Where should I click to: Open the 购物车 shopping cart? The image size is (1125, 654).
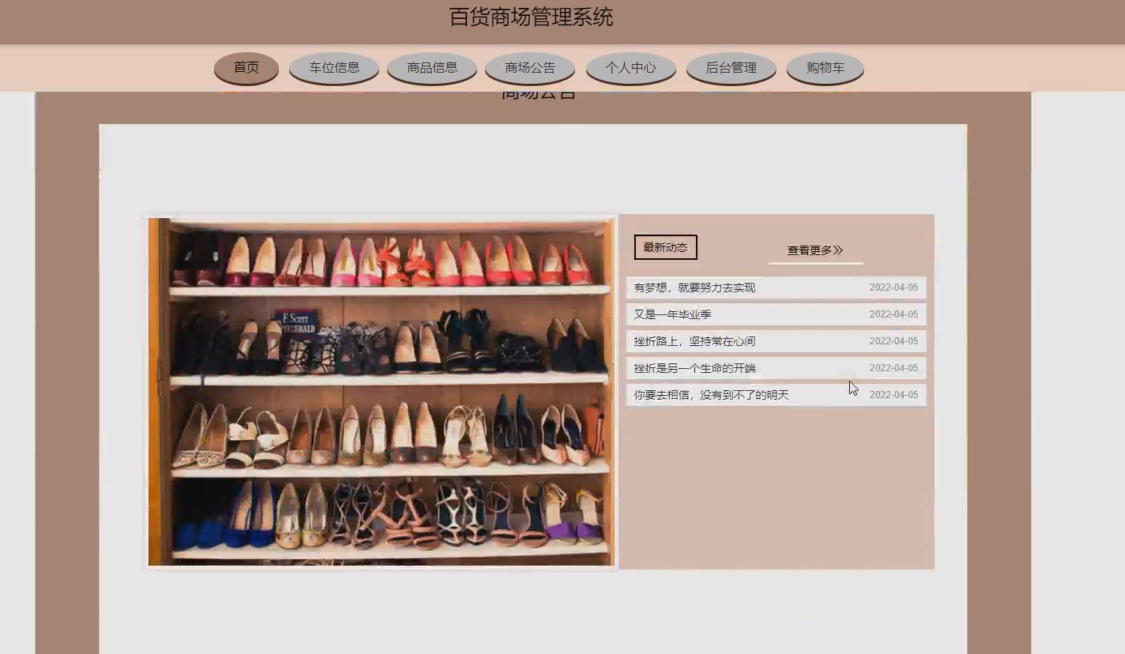coord(825,68)
